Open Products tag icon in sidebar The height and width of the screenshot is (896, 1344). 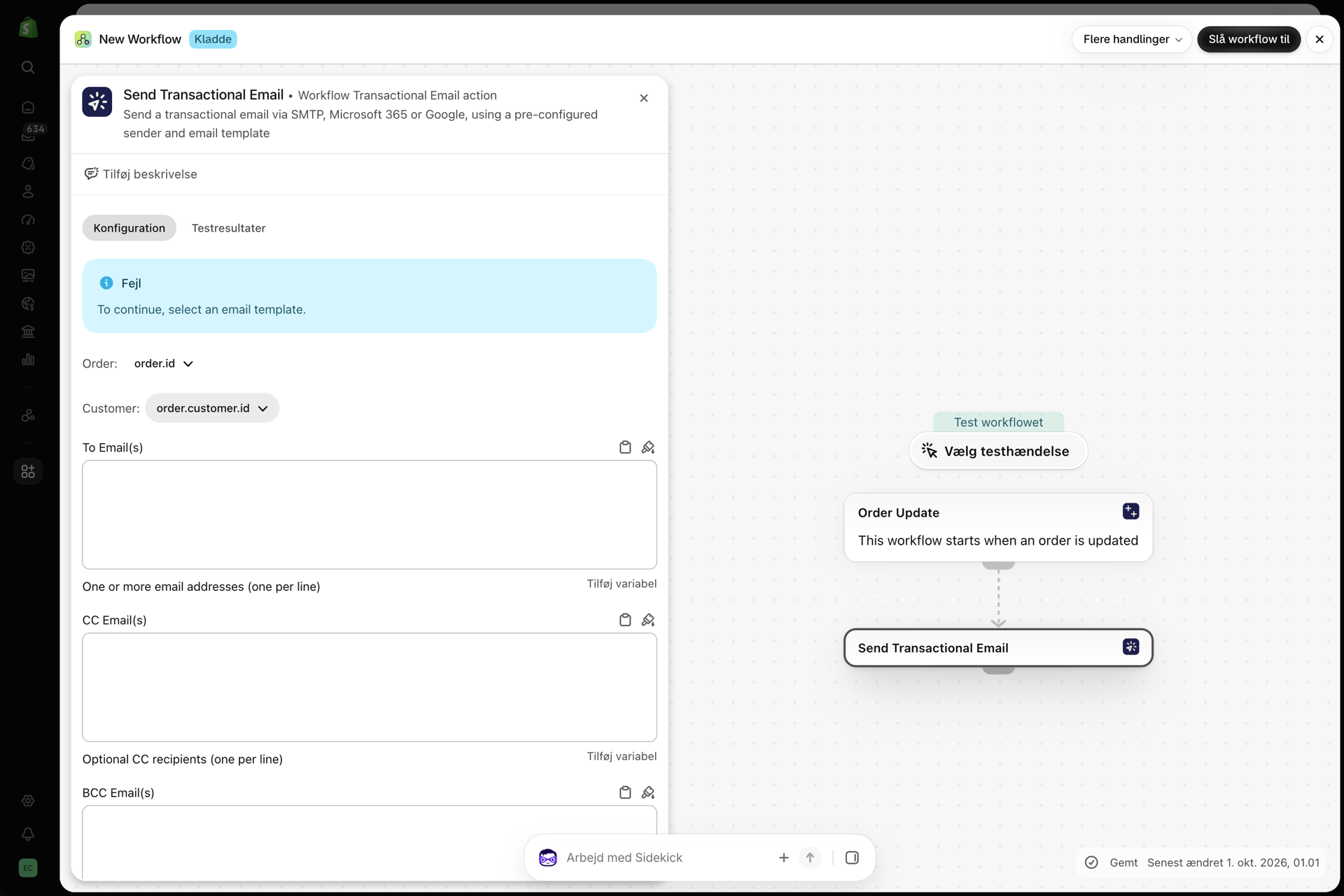pos(28,163)
